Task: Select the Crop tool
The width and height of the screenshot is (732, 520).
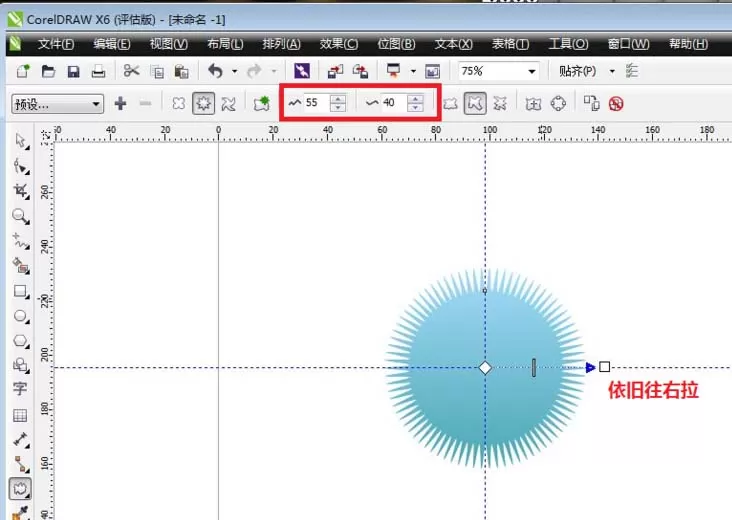Action: tap(21, 190)
